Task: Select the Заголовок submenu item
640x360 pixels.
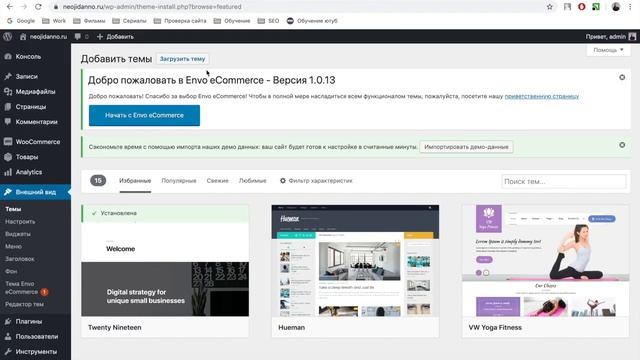Action: coord(20,259)
